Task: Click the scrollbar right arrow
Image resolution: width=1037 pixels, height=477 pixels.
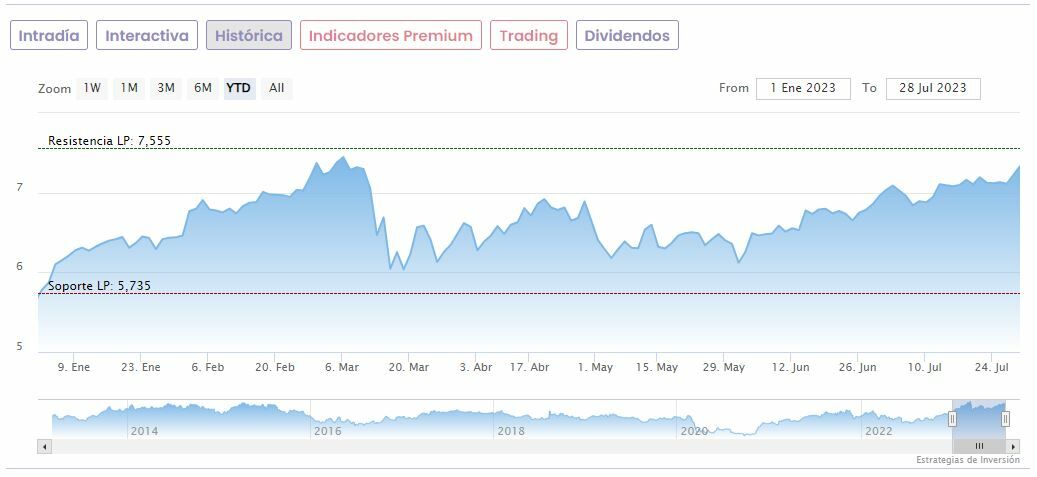Action: (1013, 446)
